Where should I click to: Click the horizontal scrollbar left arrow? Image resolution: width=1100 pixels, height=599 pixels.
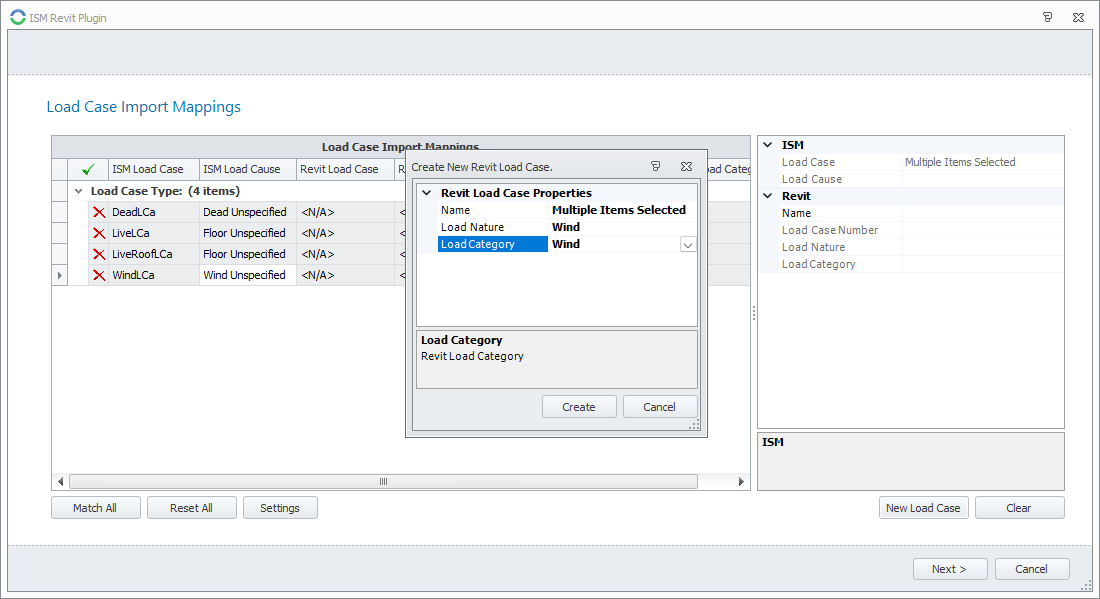click(x=61, y=481)
